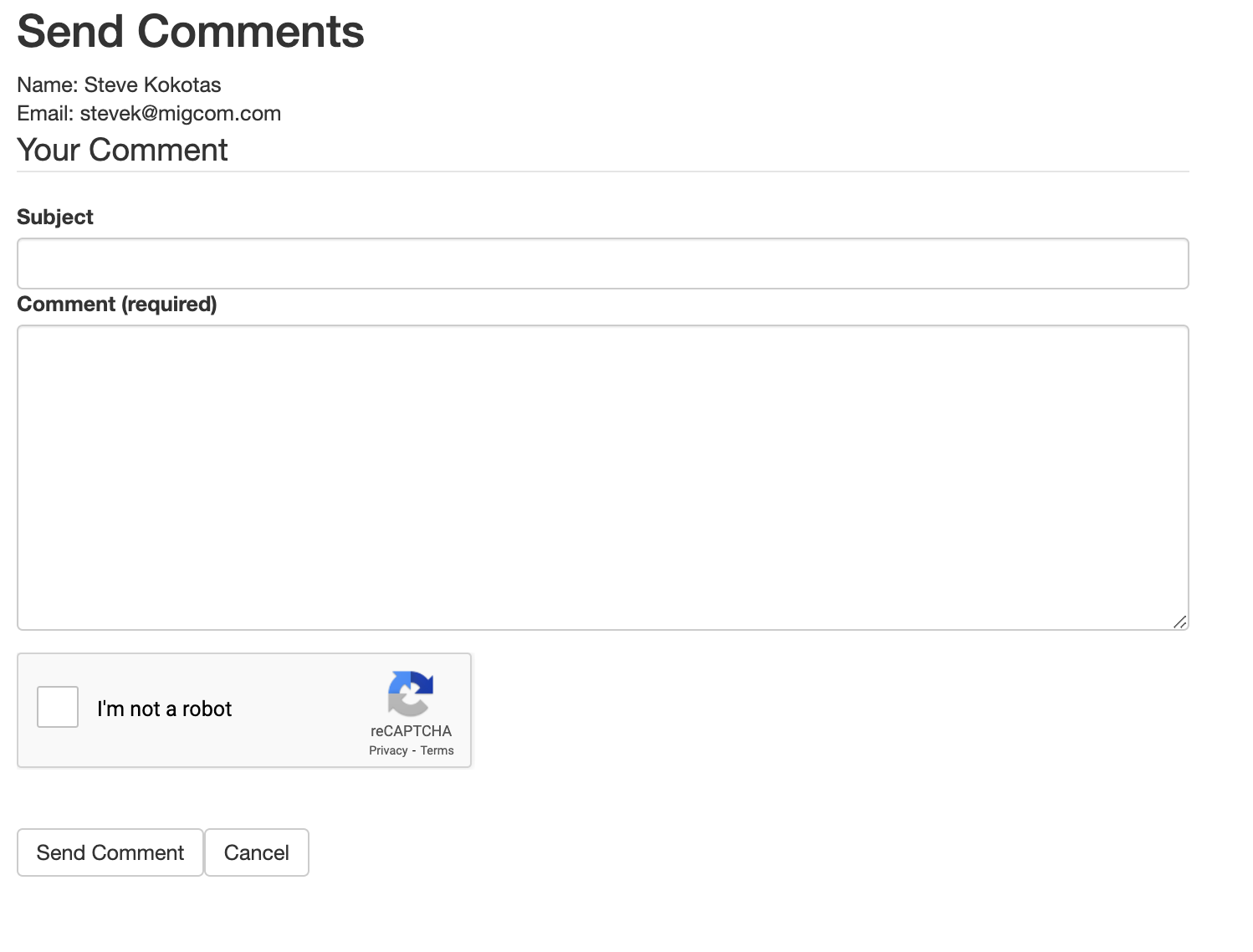The image size is (1253, 952).
Task: Open the reCAPTCHA Terms link
Action: [437, 750]
